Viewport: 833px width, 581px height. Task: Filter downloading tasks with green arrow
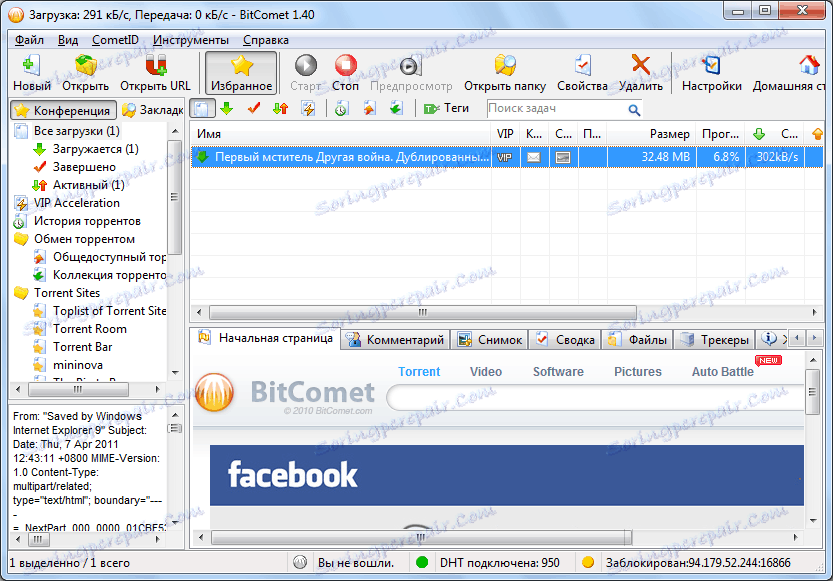[x=227, y=108]
